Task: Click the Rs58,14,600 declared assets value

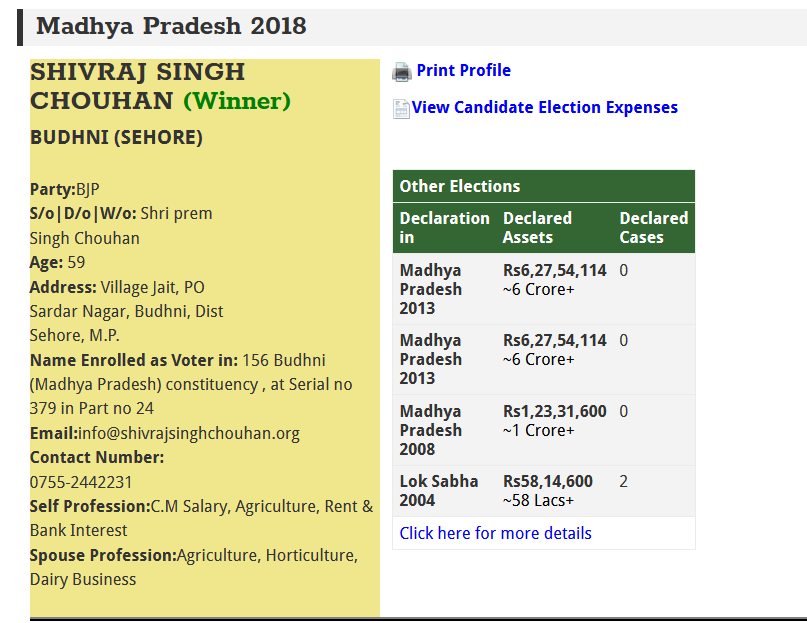Action: click(x=547, y=481)
